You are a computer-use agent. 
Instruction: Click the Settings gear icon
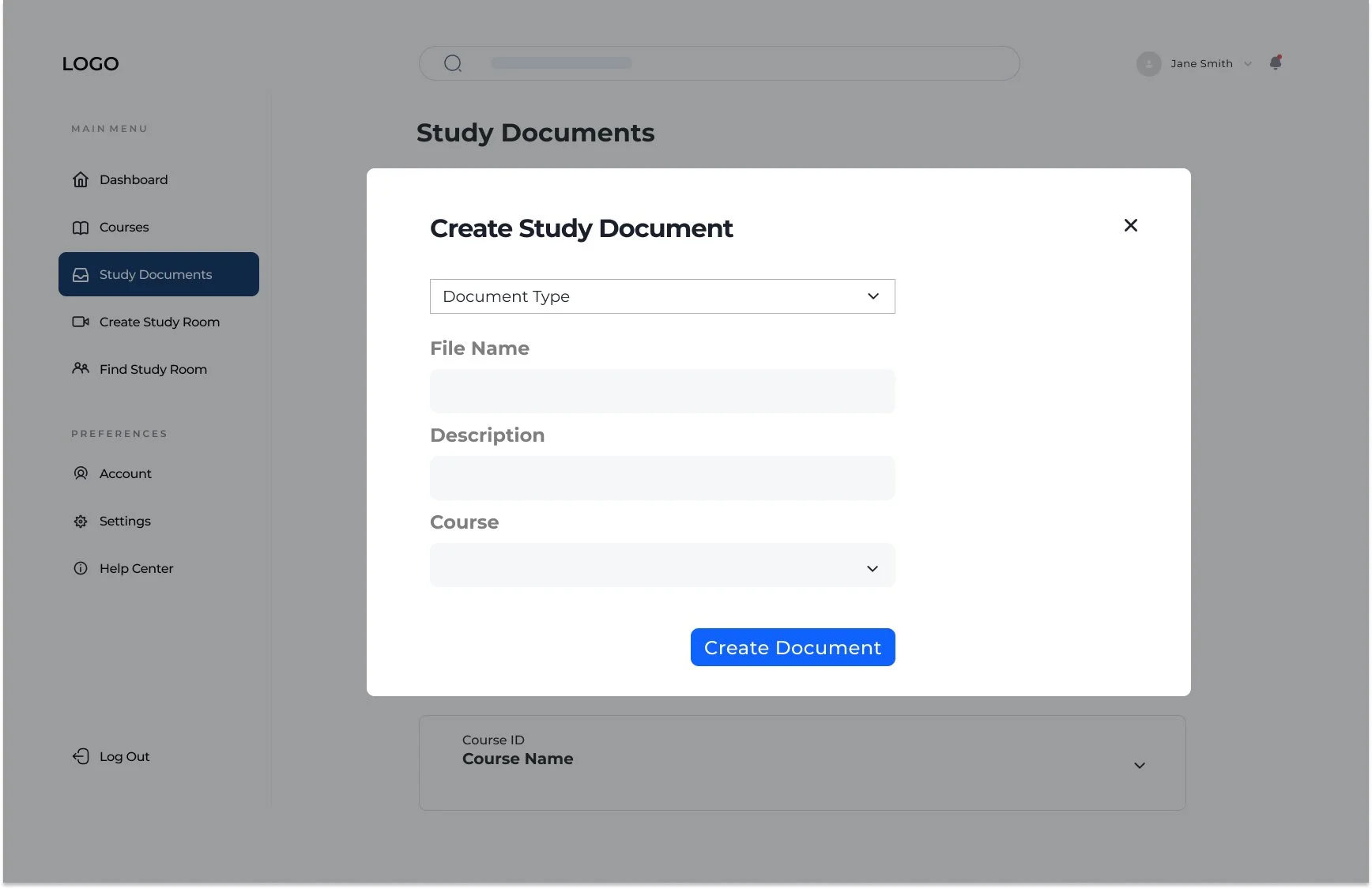click(x=81, y=521)
